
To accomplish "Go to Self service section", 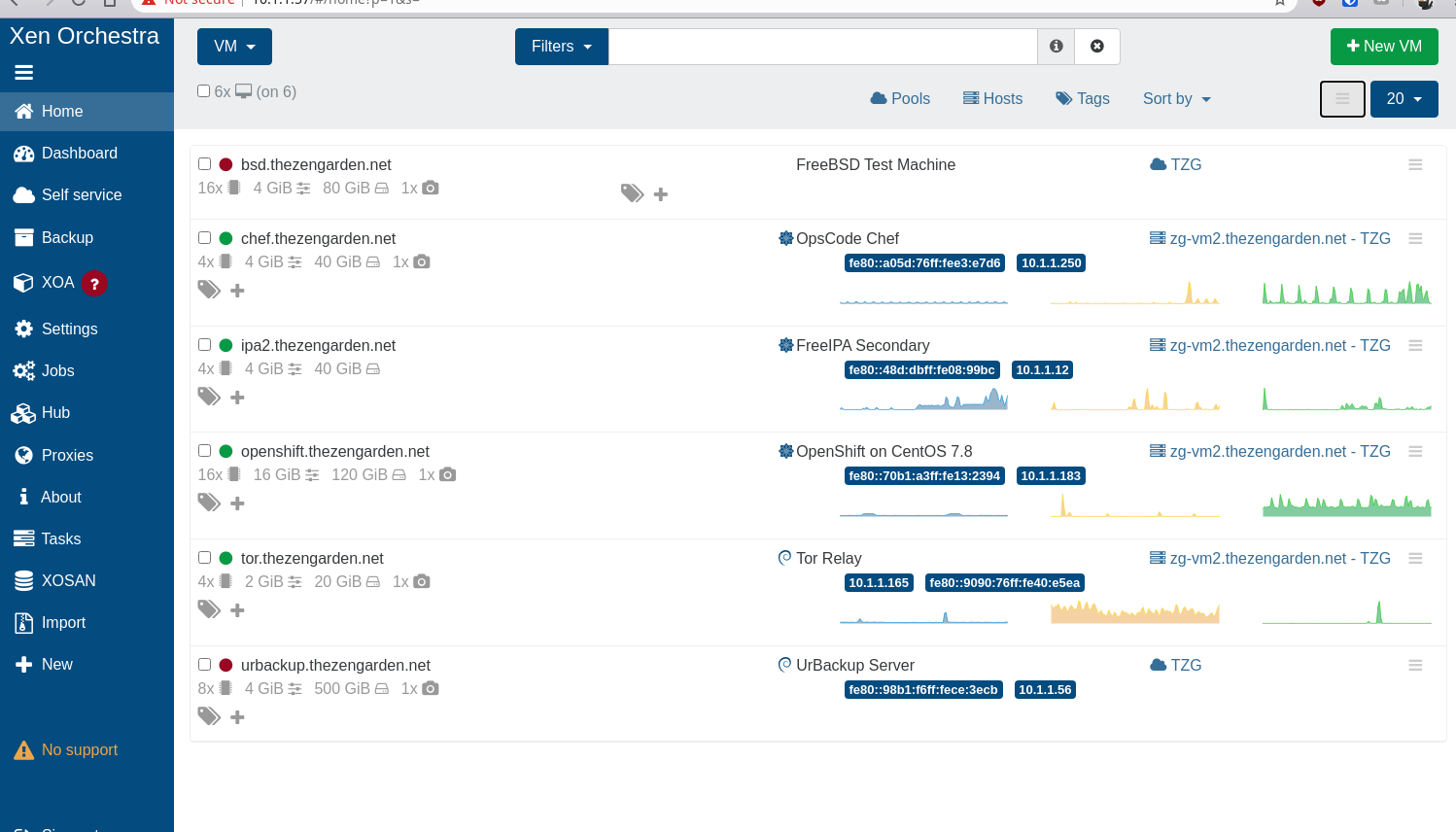I will click(87, 195).
